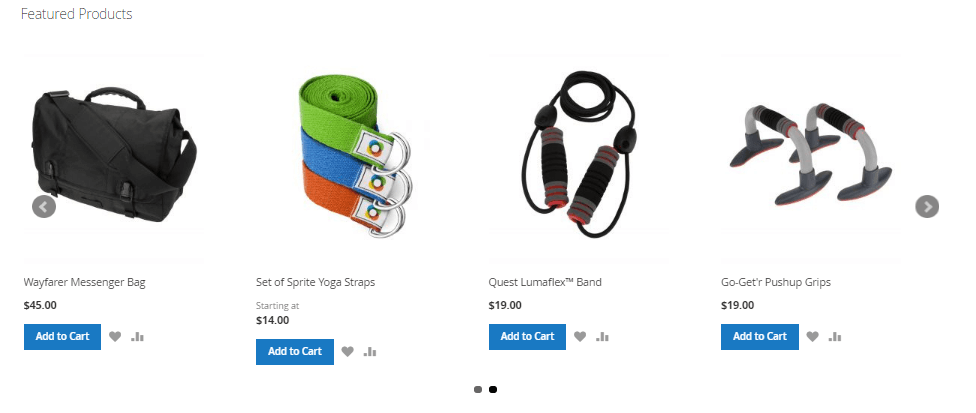This screenshot has height=413, width=976.
Task: Add Go-Get'r Pushup Grips to cart
Action: [759, 336]
